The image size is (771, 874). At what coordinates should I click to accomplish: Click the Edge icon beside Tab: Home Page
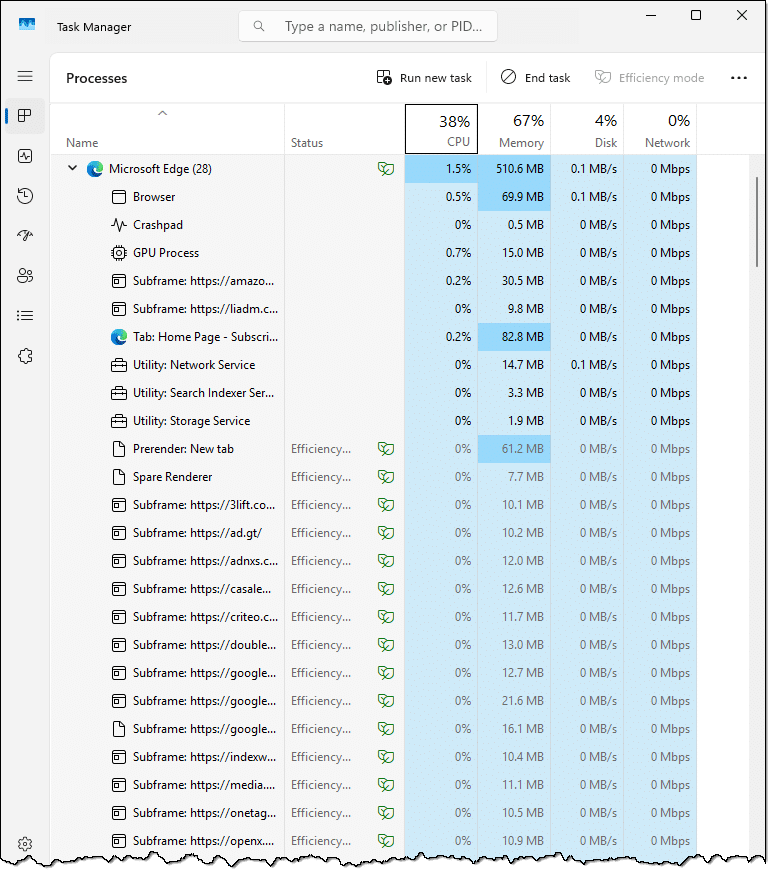tap(119, 337)
